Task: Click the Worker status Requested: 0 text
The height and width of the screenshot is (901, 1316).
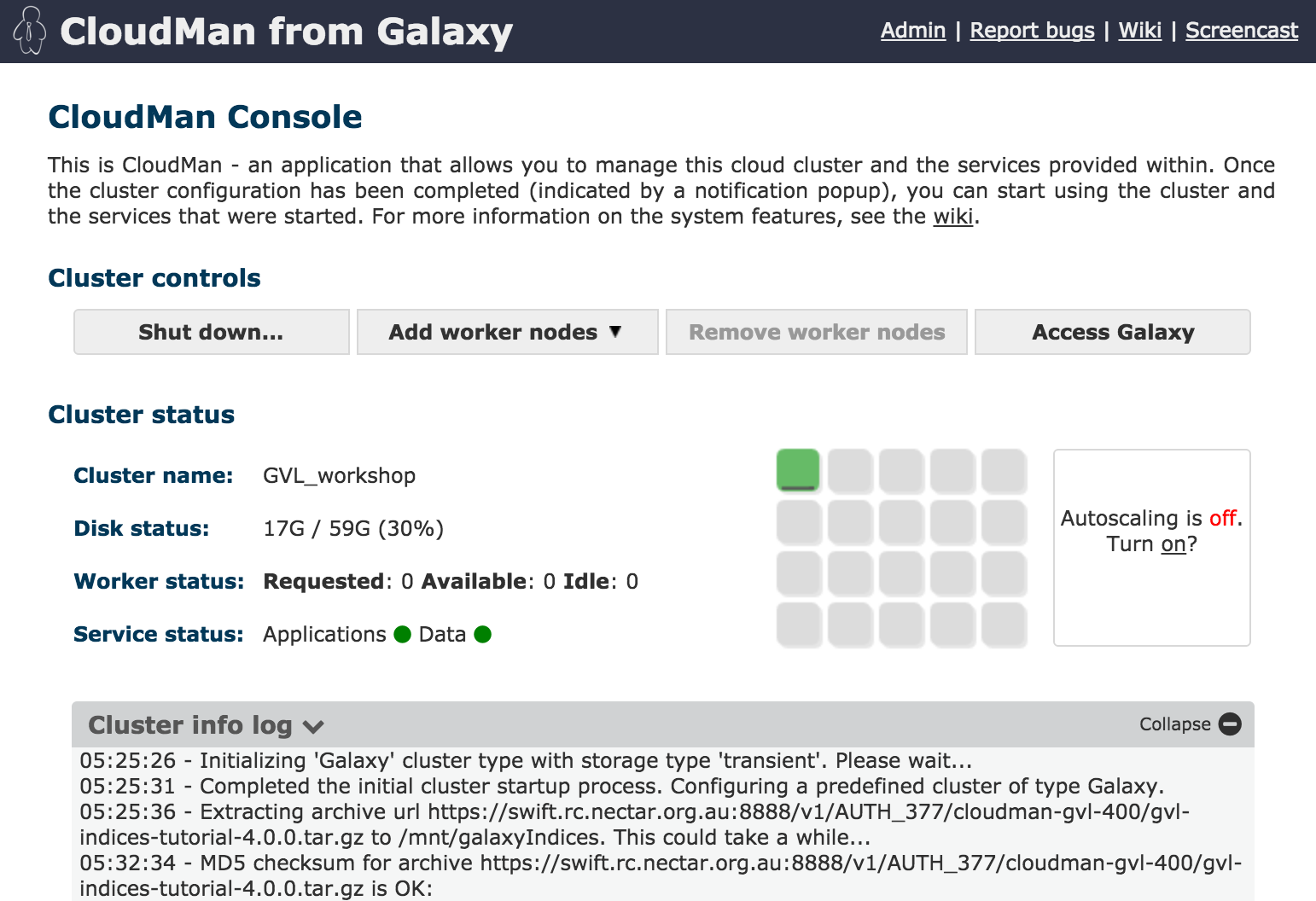Action: tap(339, 581)
